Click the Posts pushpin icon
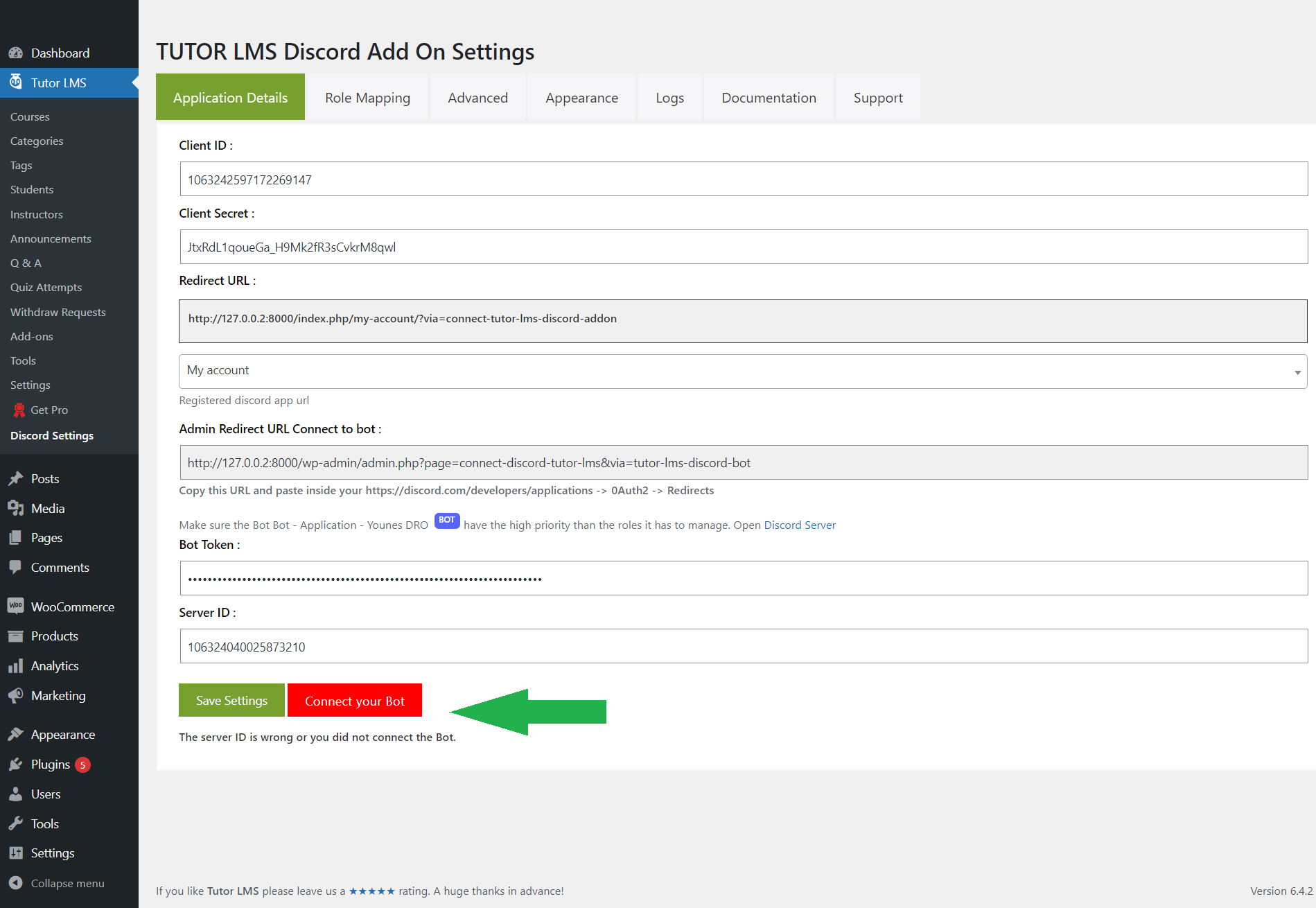Viewport: 1316px width, 908px height. [15, 479]
